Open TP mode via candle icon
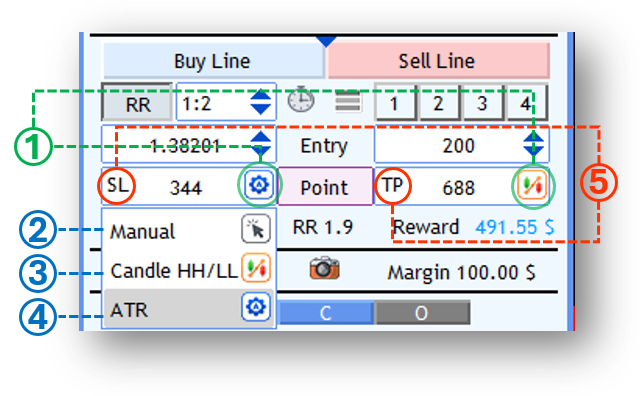This screenshot has width=640, height=396. pyautogui.click(x=532, y=185)
